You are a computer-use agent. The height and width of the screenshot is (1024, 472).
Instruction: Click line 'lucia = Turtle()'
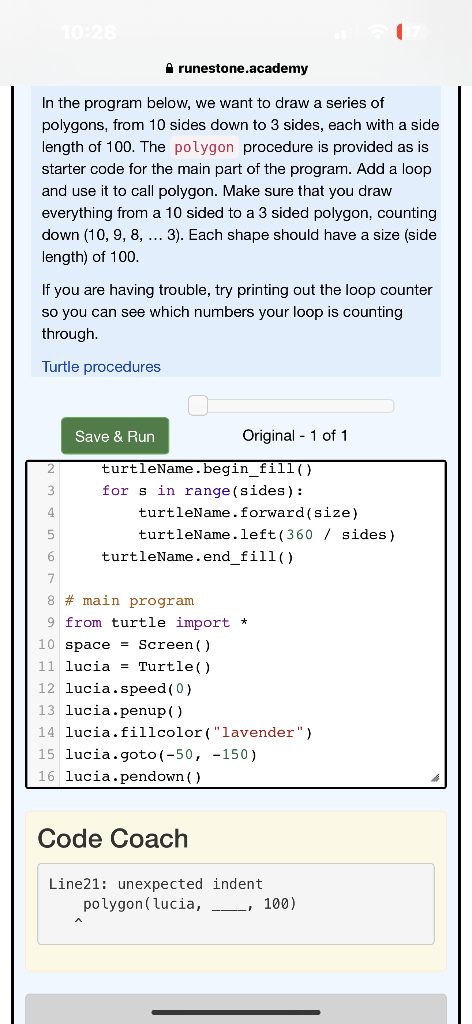[138, 667]
